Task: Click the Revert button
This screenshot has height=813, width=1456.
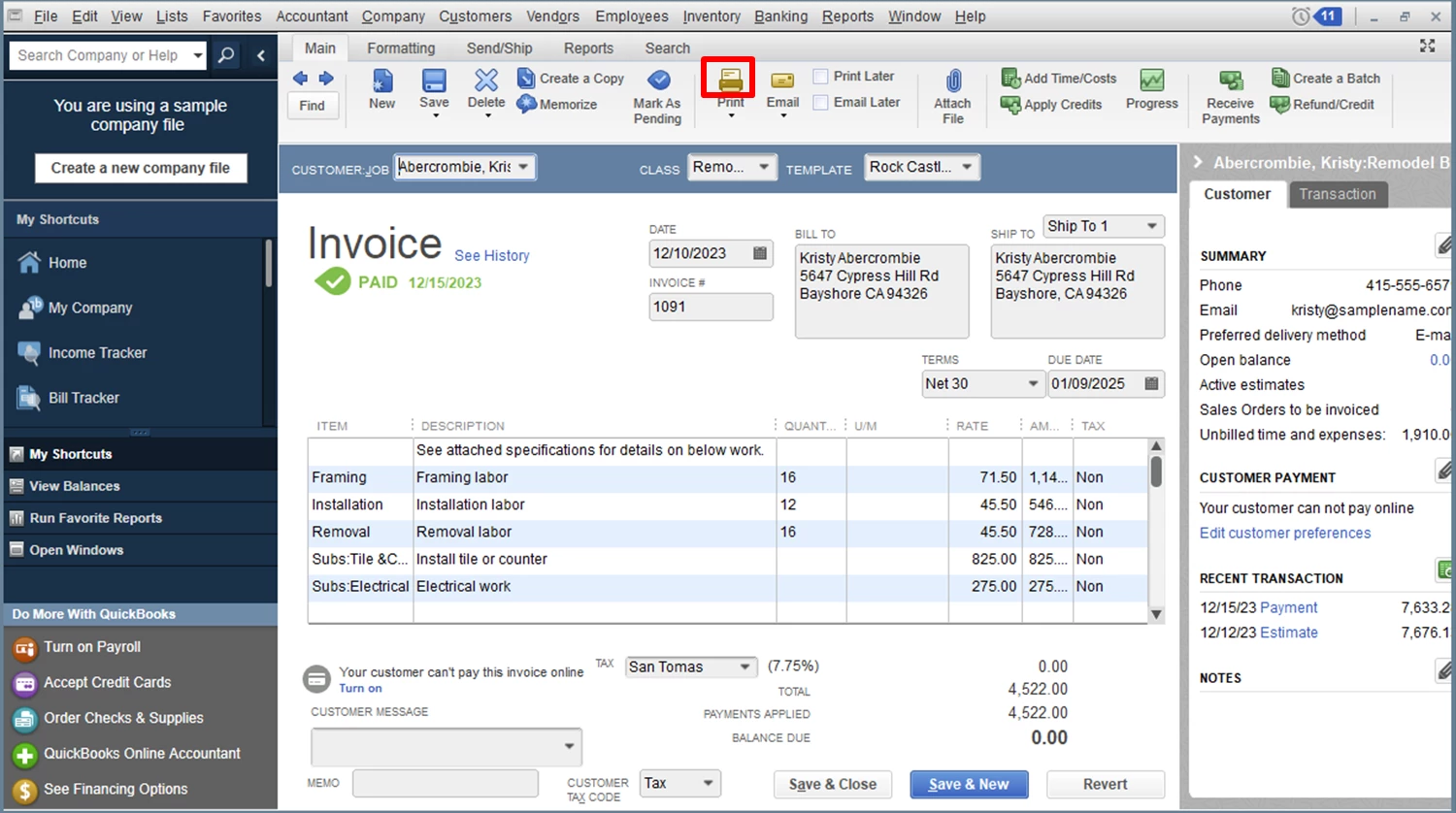Action: pos(1106,784)
